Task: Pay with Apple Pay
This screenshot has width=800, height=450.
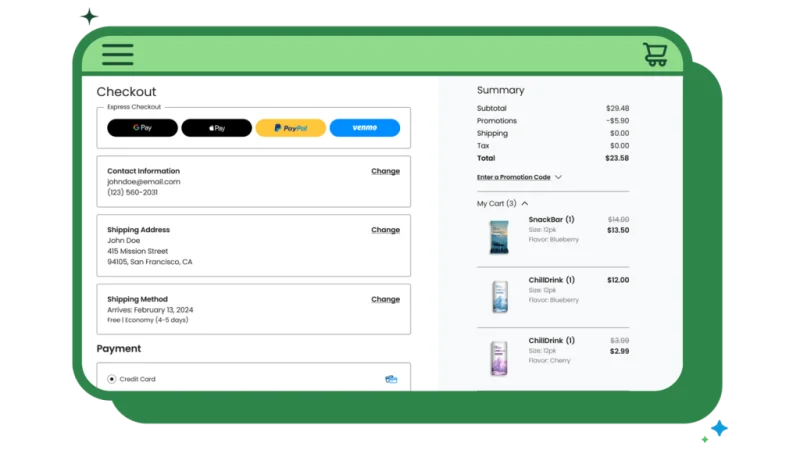Action: tap(216, 128)
